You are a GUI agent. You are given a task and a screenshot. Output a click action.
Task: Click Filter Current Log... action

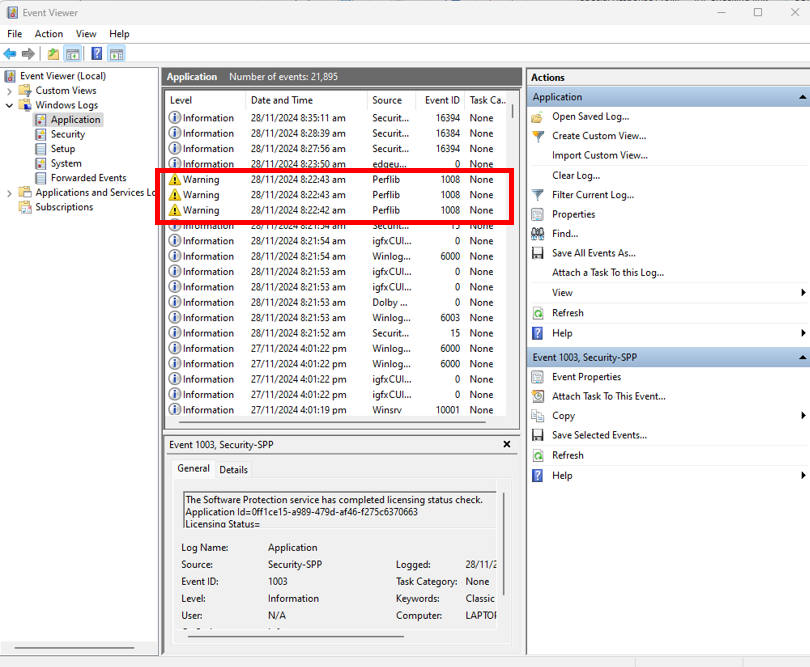tap(593, 195)
